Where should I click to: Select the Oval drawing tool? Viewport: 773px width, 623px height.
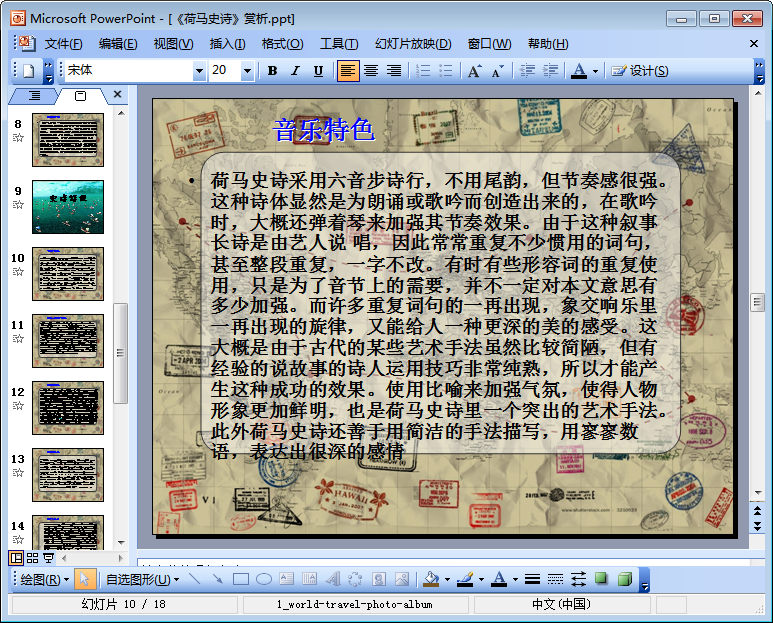click(264, 579)
